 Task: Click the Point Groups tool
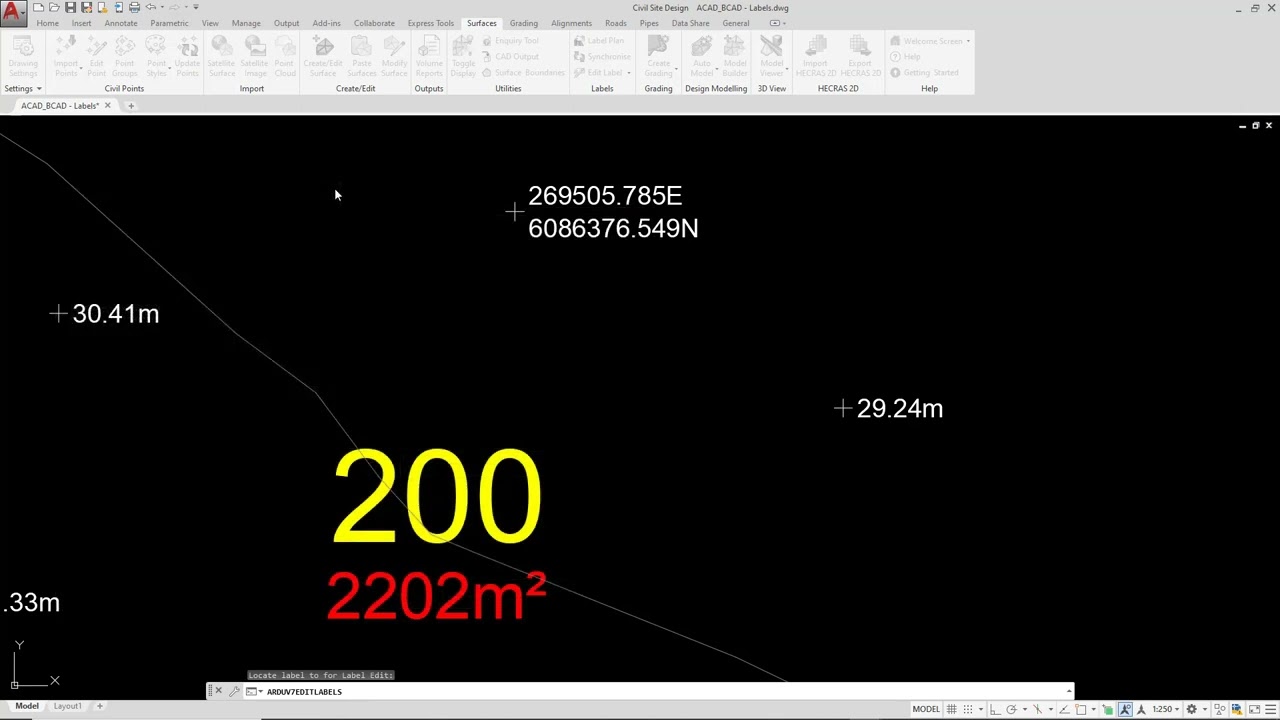tap(124, 56)
